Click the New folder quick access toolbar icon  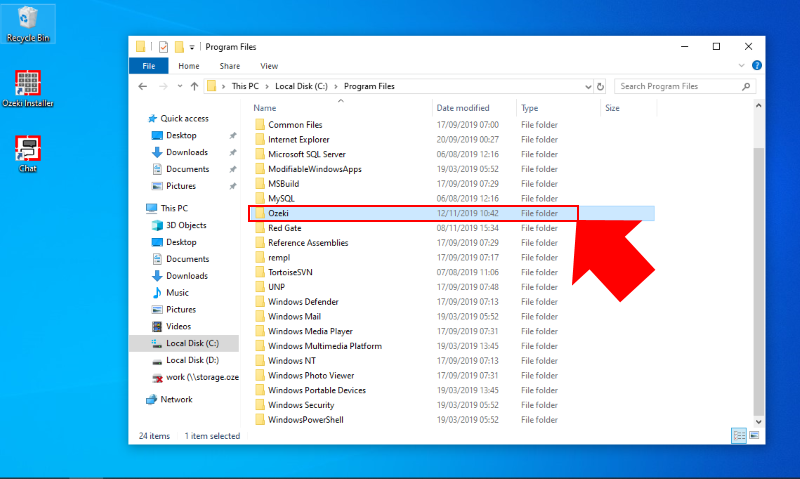click(x=179, y=47)
